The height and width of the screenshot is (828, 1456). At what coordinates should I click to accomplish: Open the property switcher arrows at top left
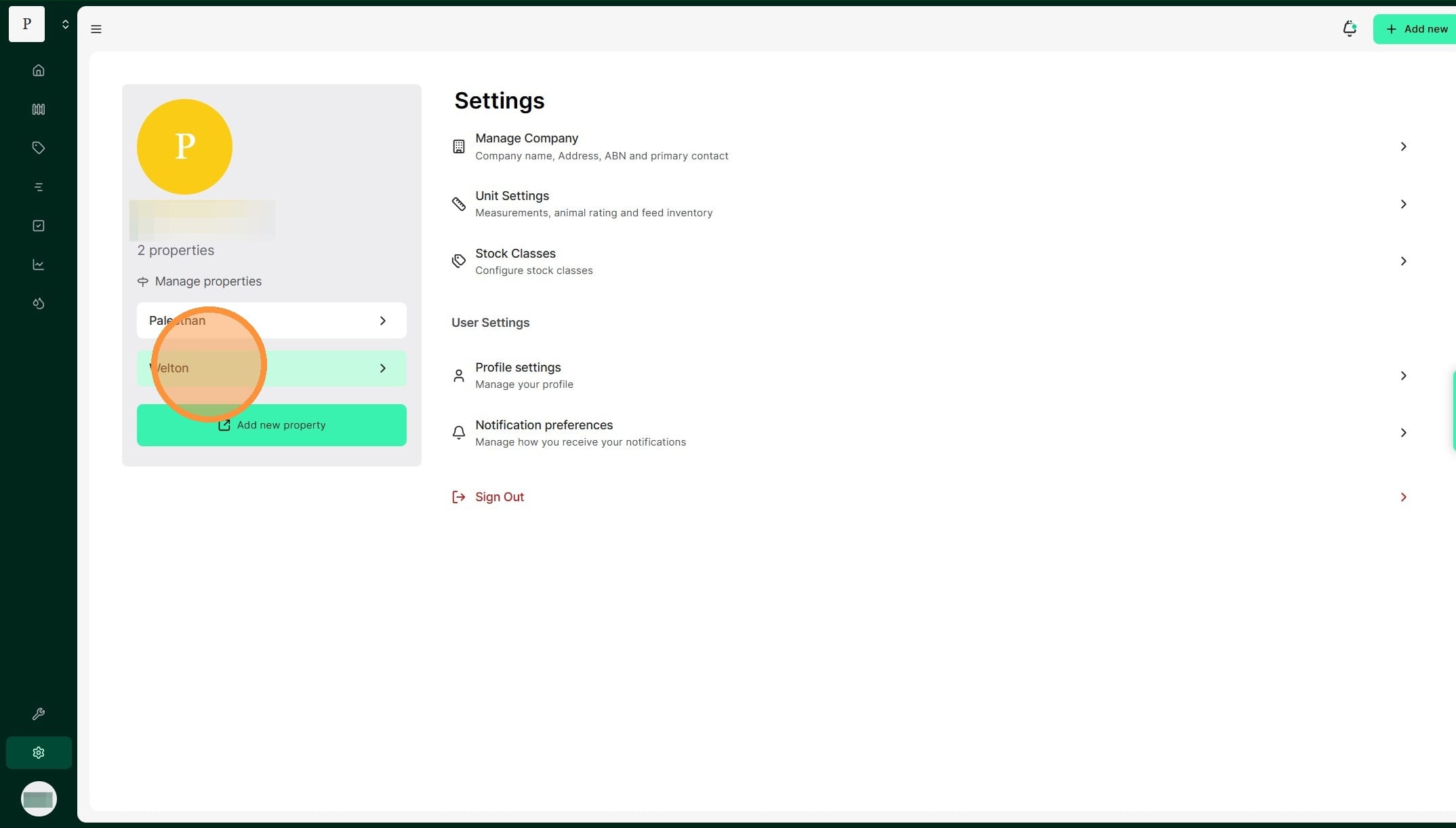pos(65,24)
